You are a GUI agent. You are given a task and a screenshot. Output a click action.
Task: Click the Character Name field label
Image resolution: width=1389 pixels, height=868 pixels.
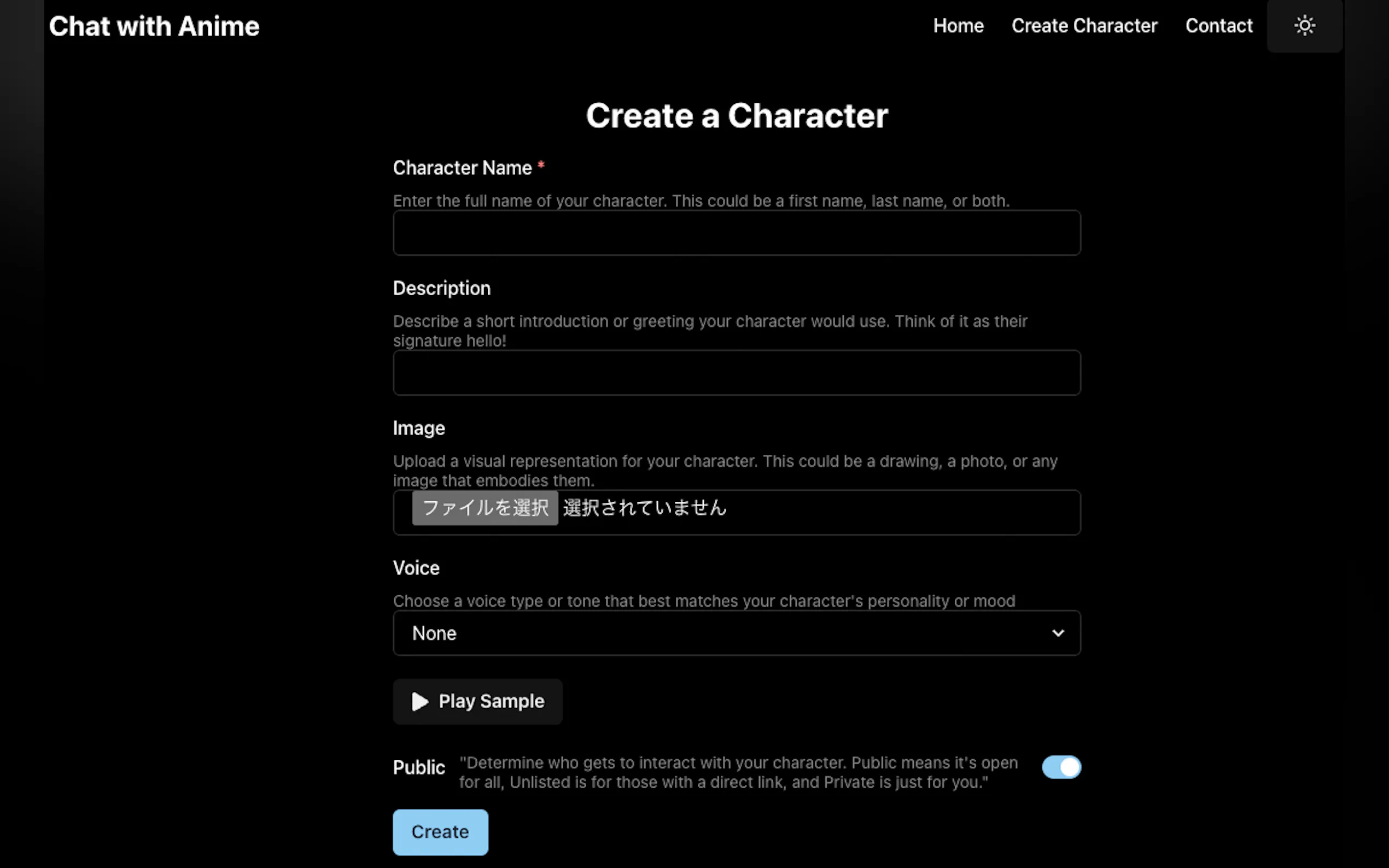click(x=462, y=168)
